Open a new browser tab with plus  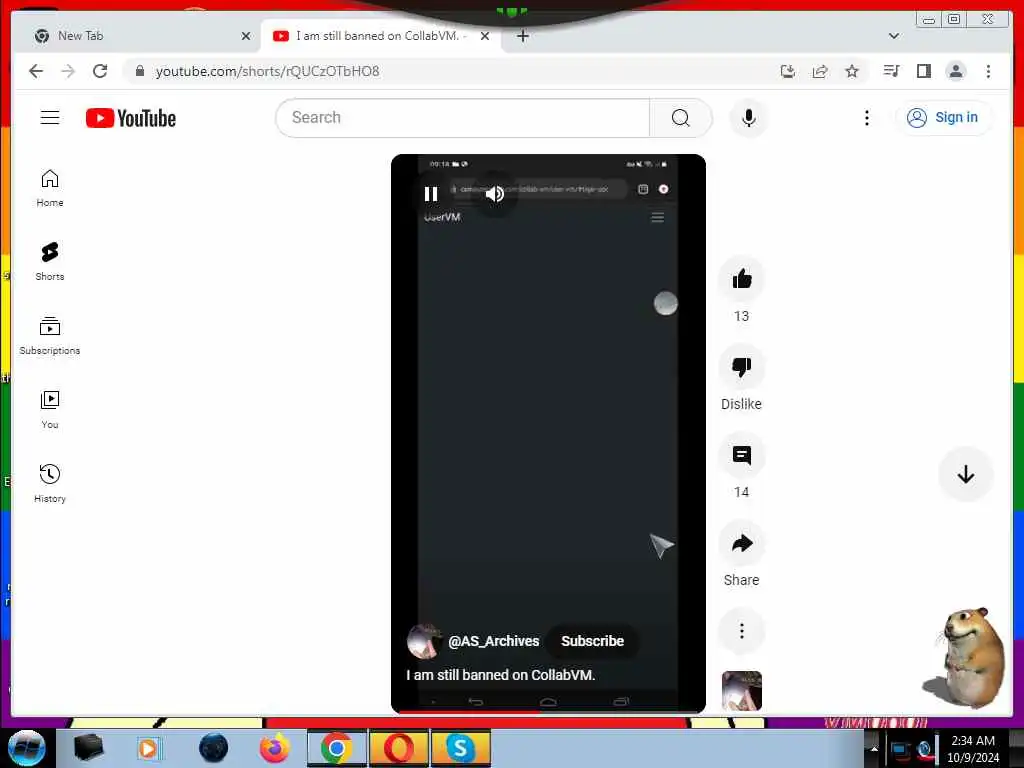[x=522, y=36]
